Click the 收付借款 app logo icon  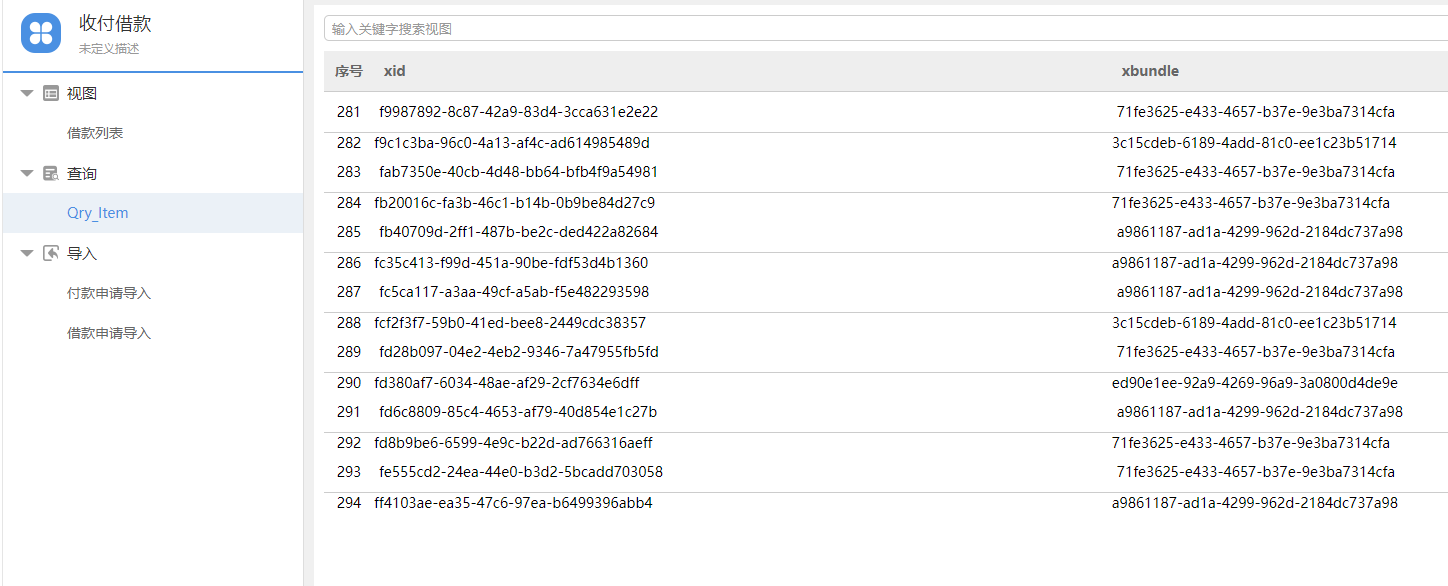point(41,33)
